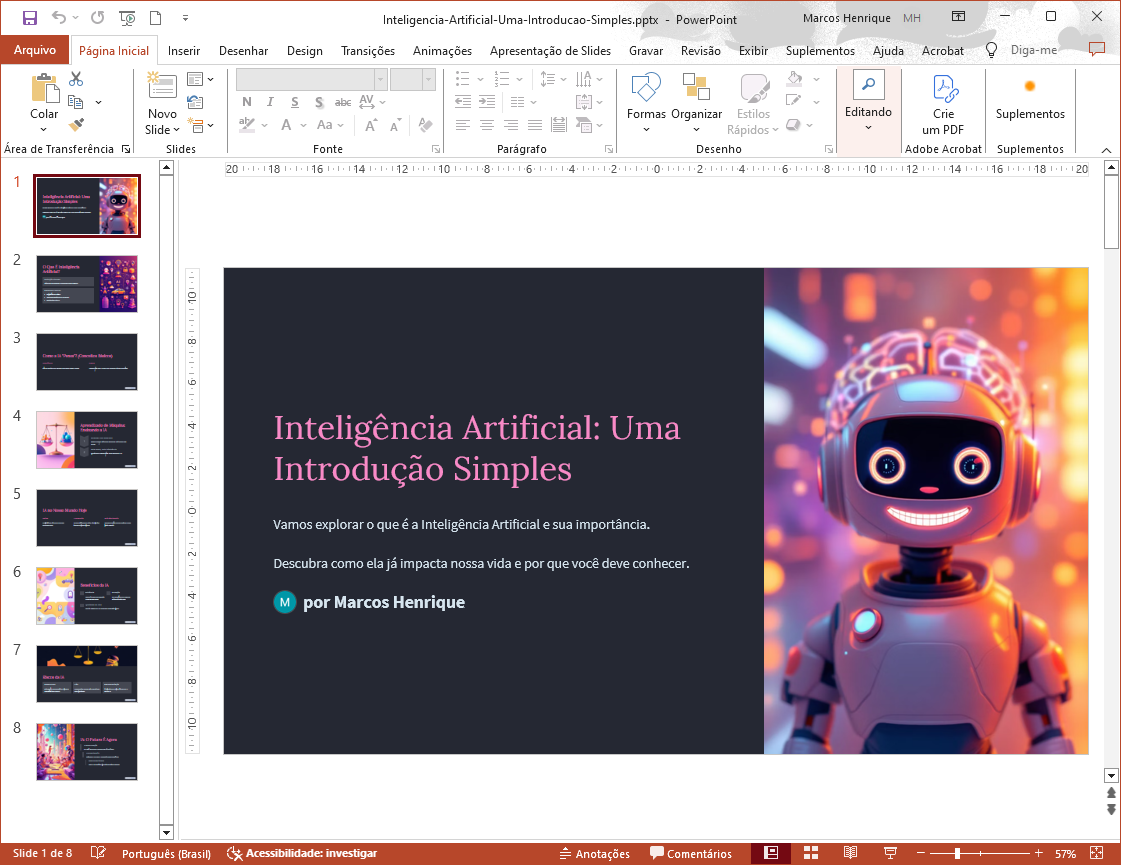Switch to Reading view in status bar
The width and height of the screenshot is (1121, 865).
850,853
